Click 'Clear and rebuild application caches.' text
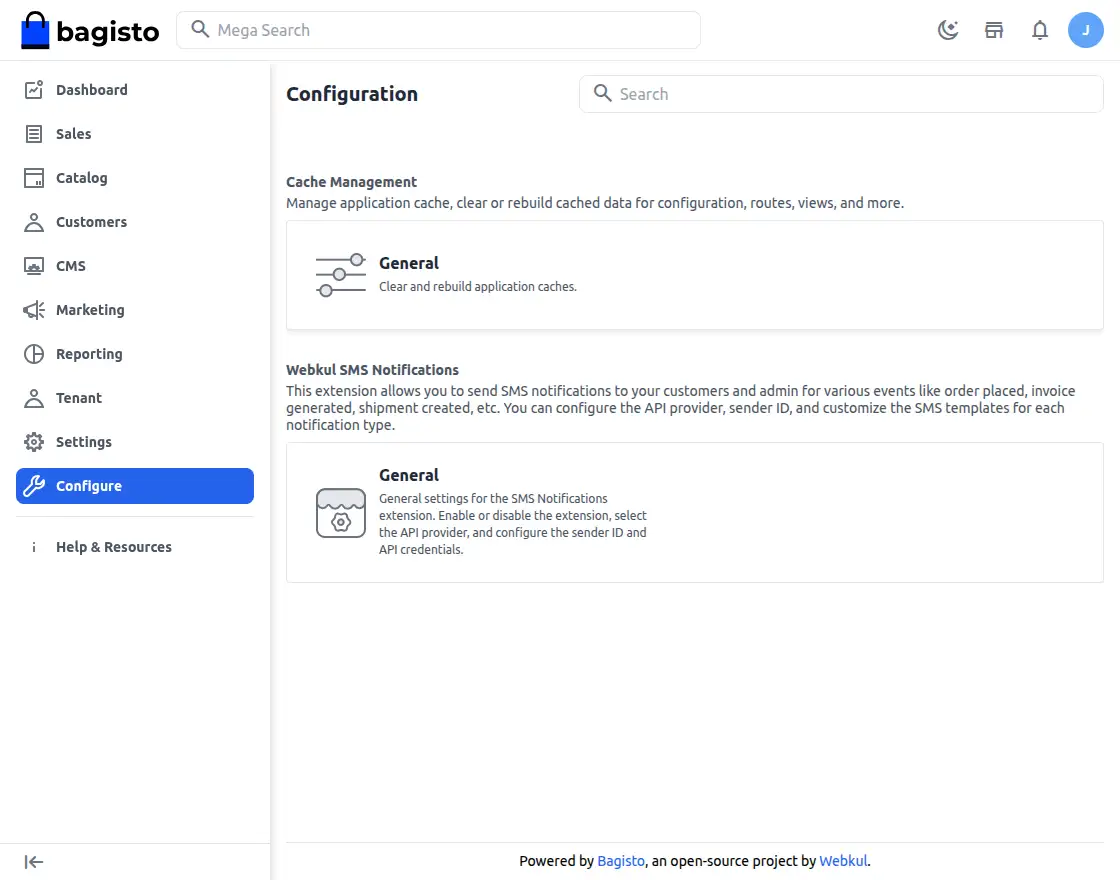 [477, 286]
